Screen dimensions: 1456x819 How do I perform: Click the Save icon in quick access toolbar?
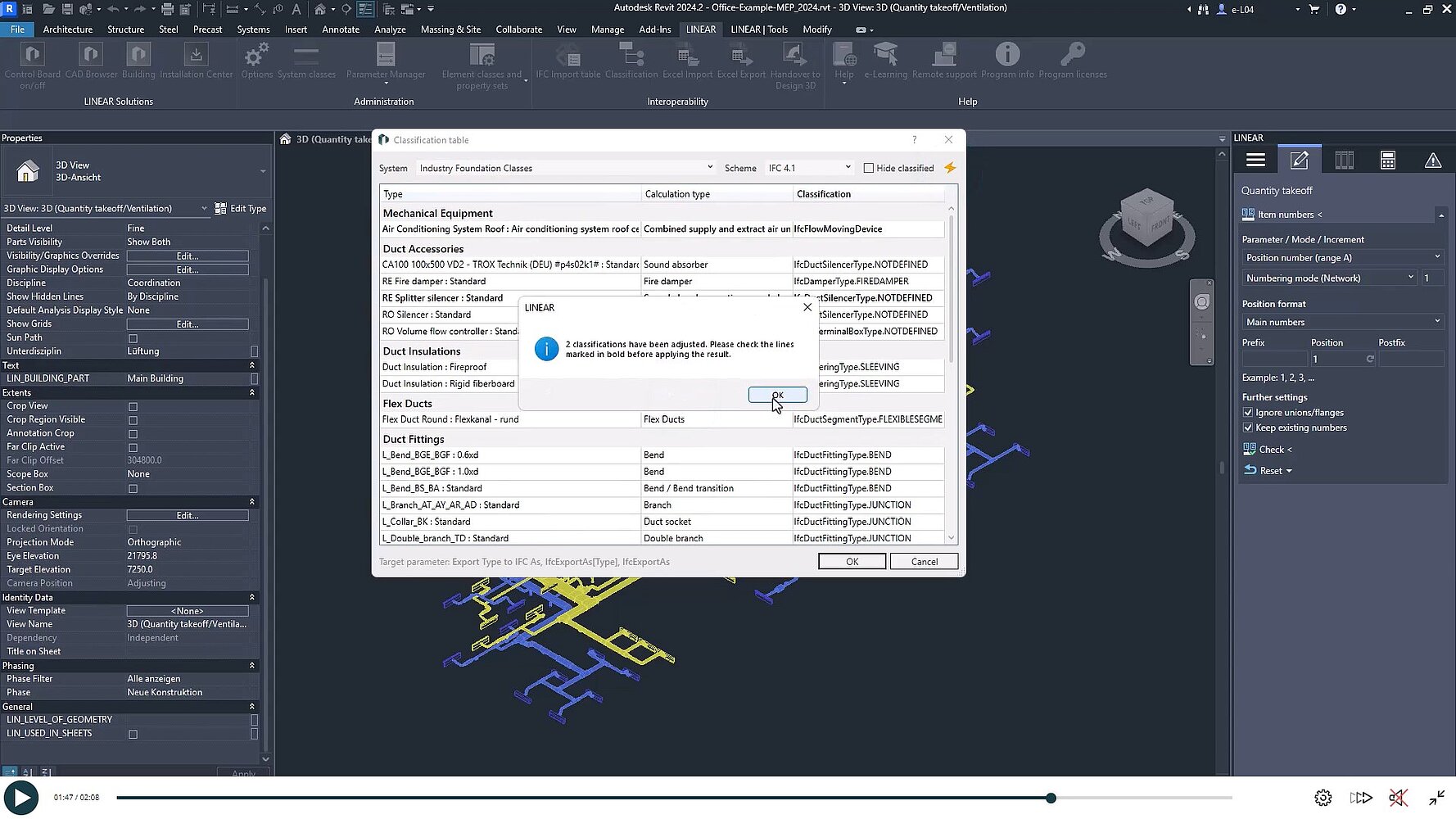67,9
